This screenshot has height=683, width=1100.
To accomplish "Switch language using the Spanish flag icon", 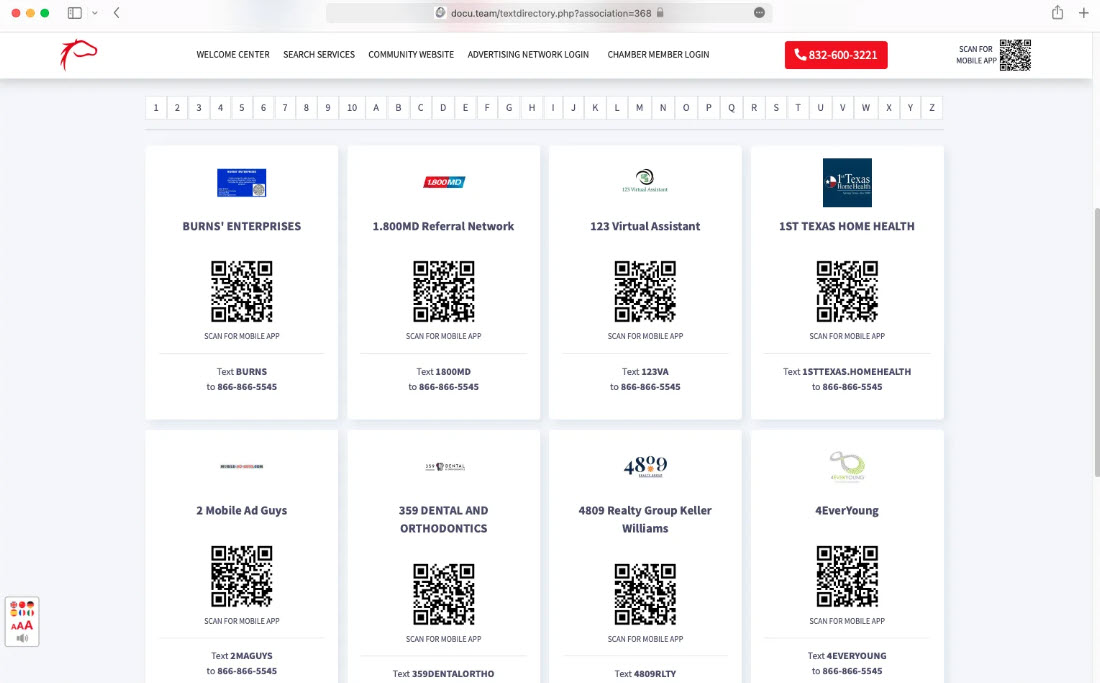I will click(x=14, y=613).
